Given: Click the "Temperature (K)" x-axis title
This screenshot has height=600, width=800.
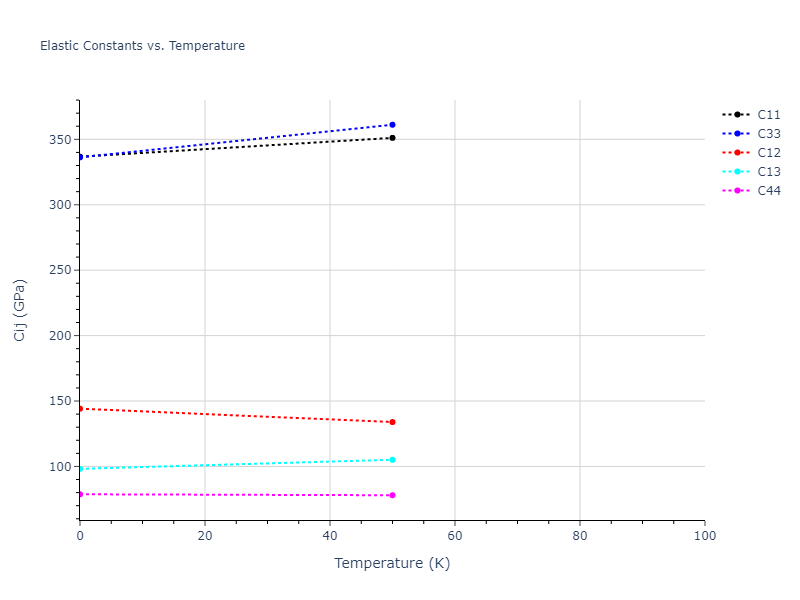Looking at the screenshot, I should click(392, 563).
